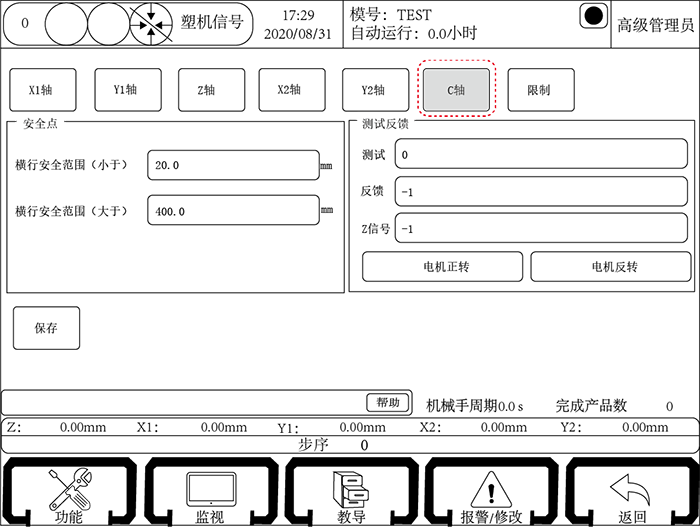This screenshot has width=700, height=527.
Task: Select the Z轴 axis tab
Action: coord(207,90)
